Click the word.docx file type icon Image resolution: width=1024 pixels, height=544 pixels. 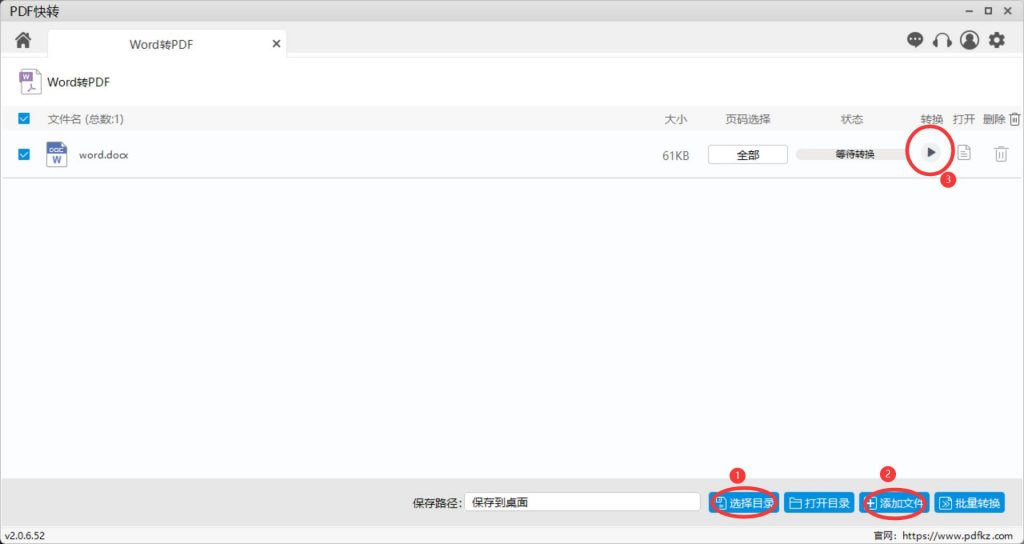57,155
